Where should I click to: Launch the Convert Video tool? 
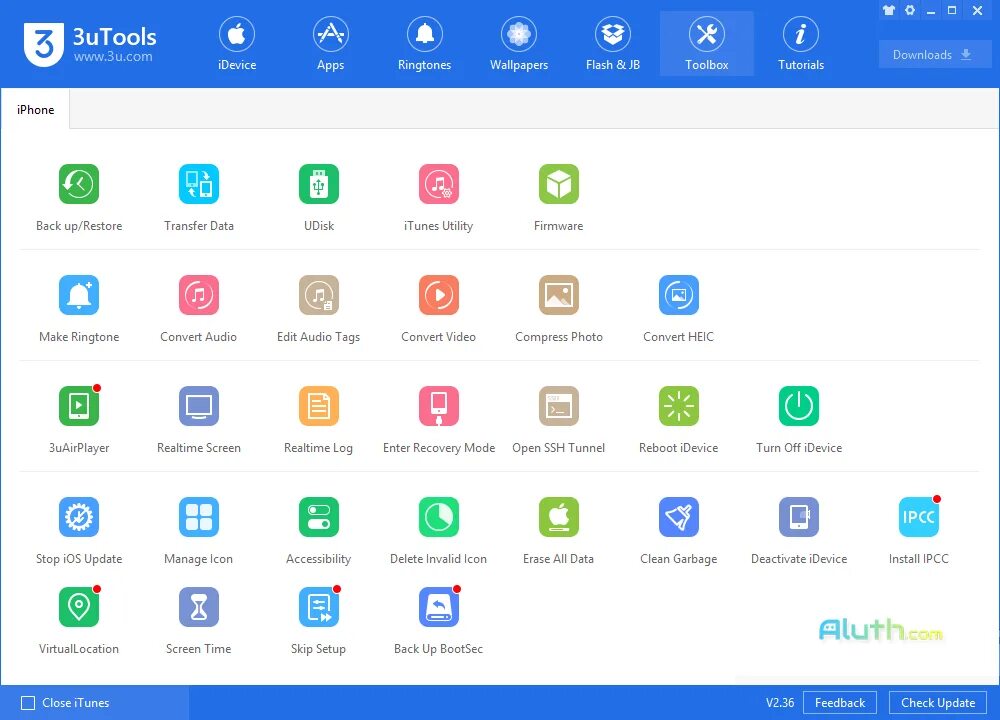[439, 295]
